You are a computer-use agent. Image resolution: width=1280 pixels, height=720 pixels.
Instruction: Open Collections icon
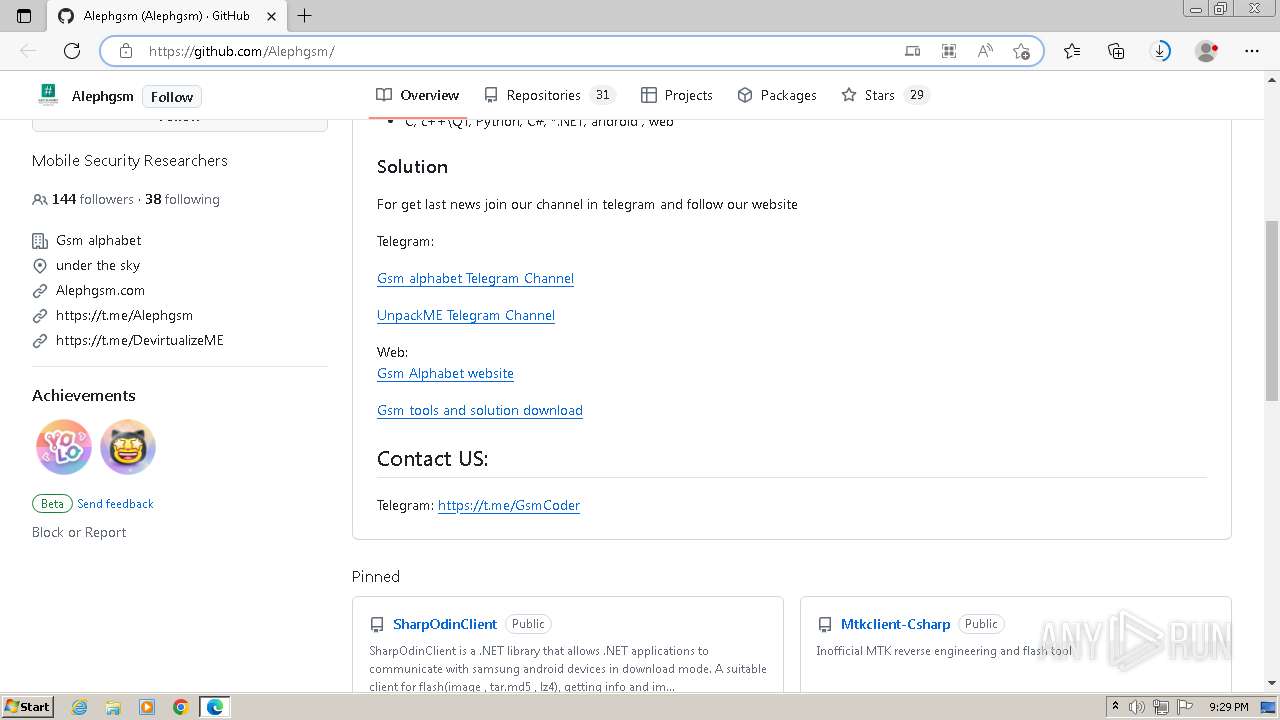[1116, 51]
